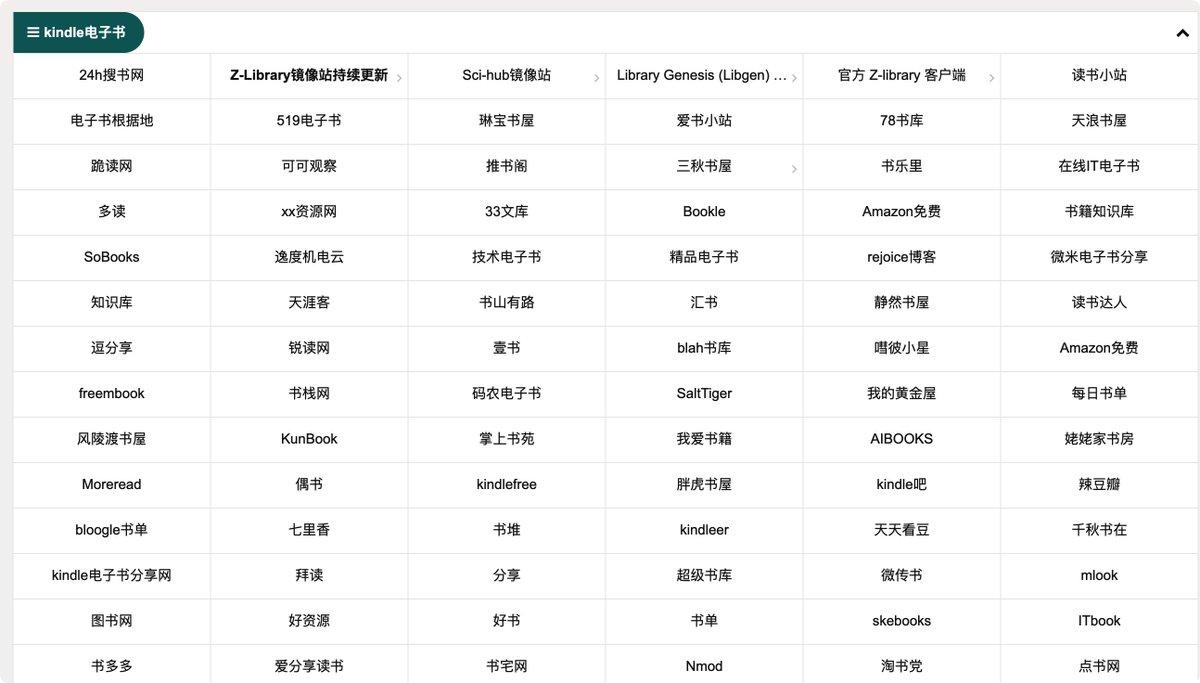Open 天浪书屋
This screenshot has height=683, width=1200.
click(1099, 120)
